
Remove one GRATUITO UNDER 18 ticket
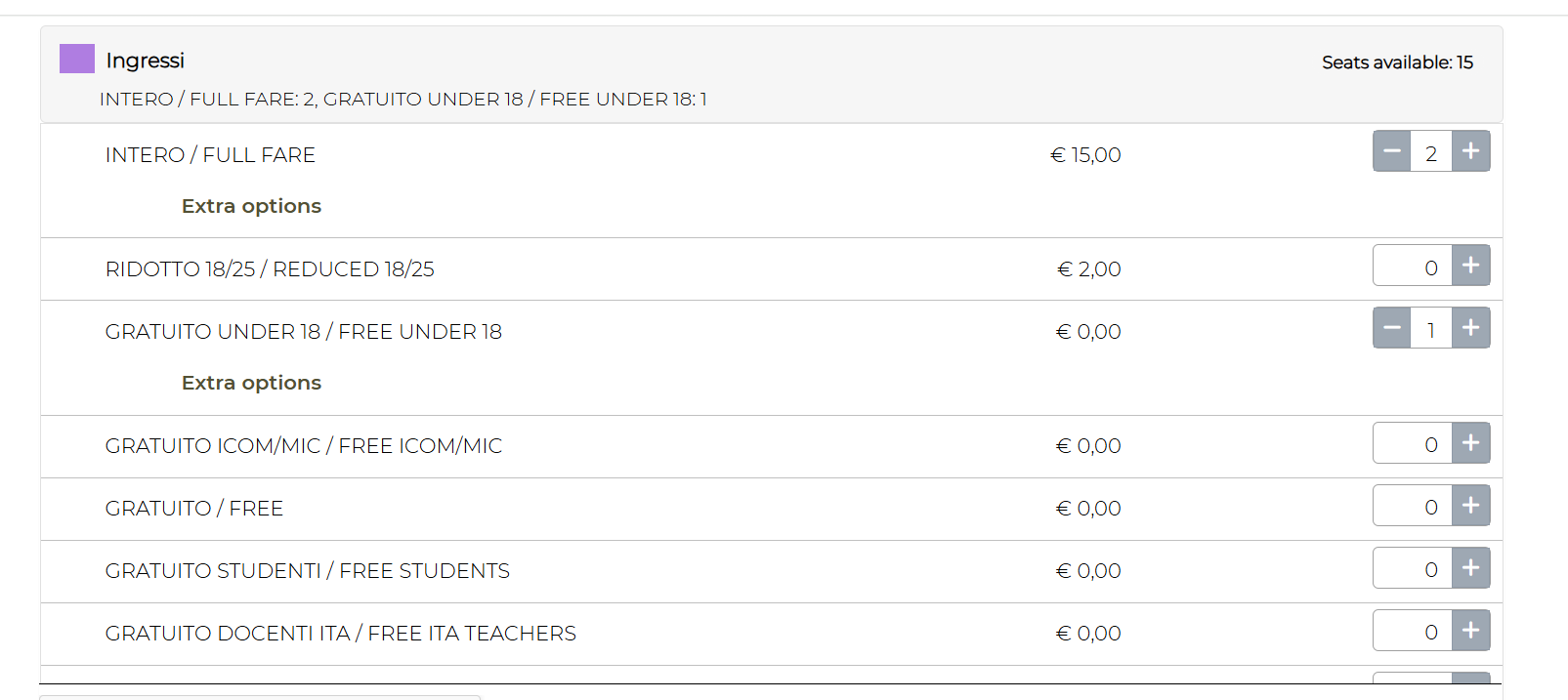(x=1392, y=328)
